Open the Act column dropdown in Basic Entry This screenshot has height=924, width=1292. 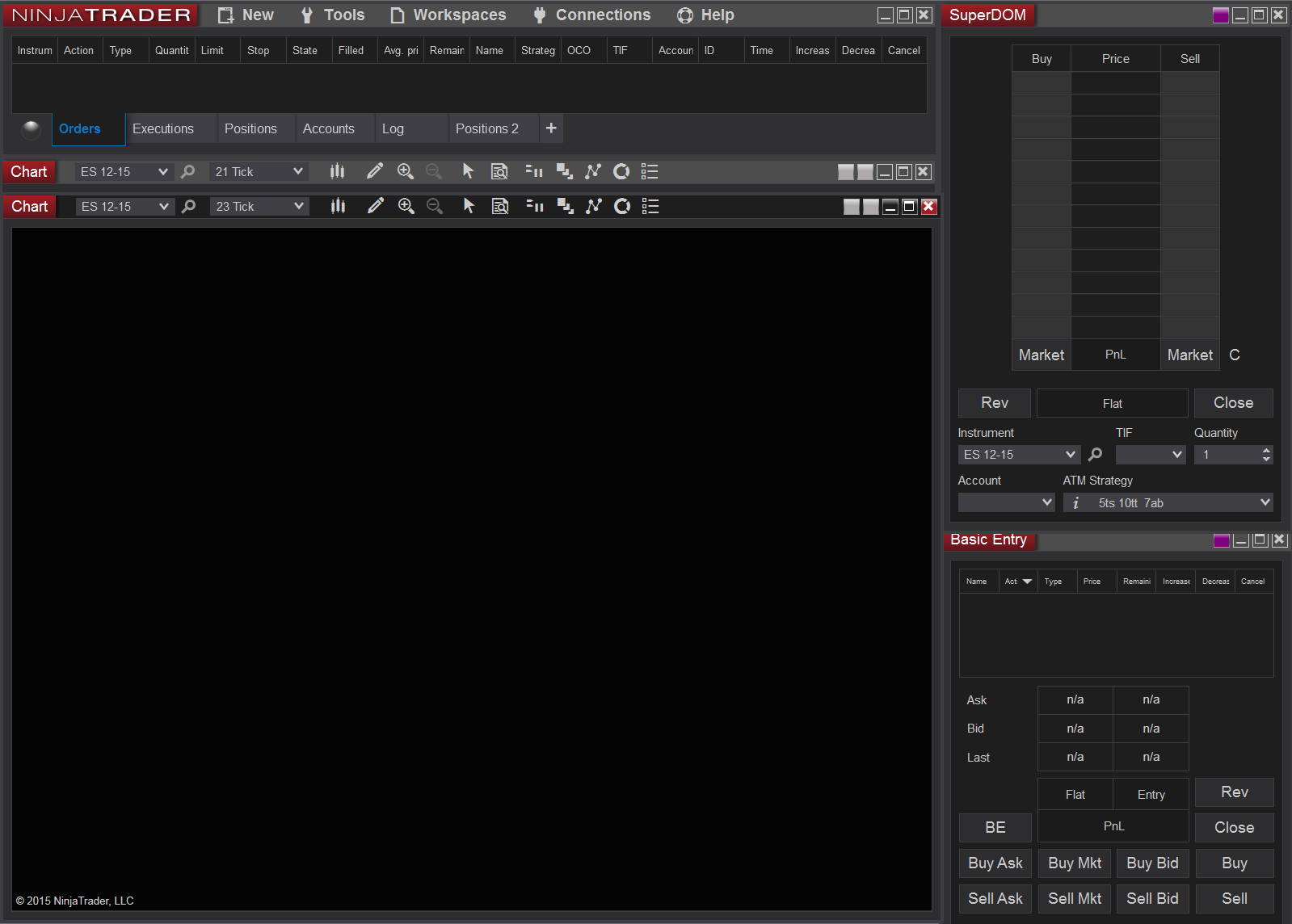pyautogui.click(x=1027, y=582)
